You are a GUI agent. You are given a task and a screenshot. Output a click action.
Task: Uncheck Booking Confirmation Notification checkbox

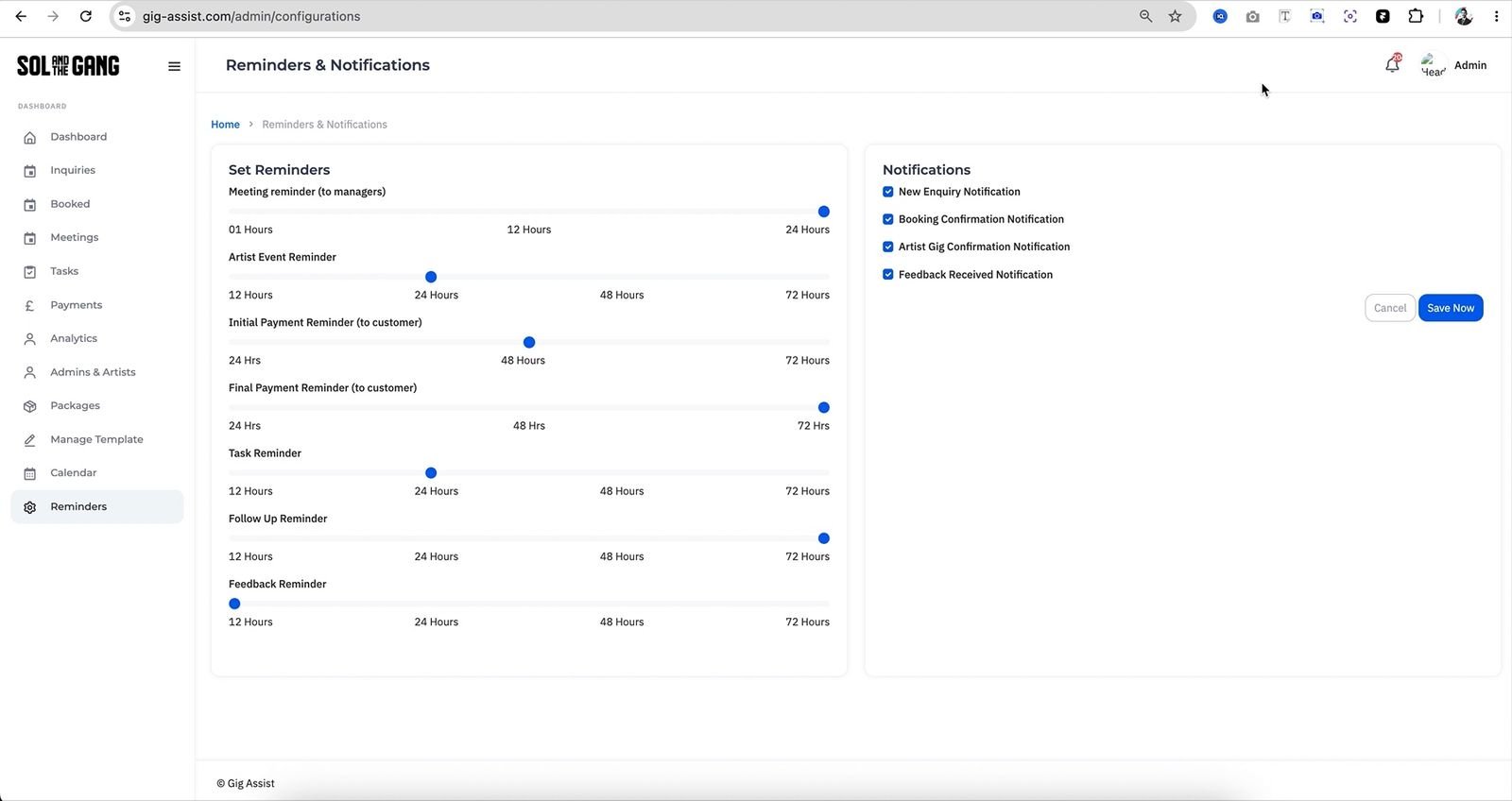coord(888,219)
